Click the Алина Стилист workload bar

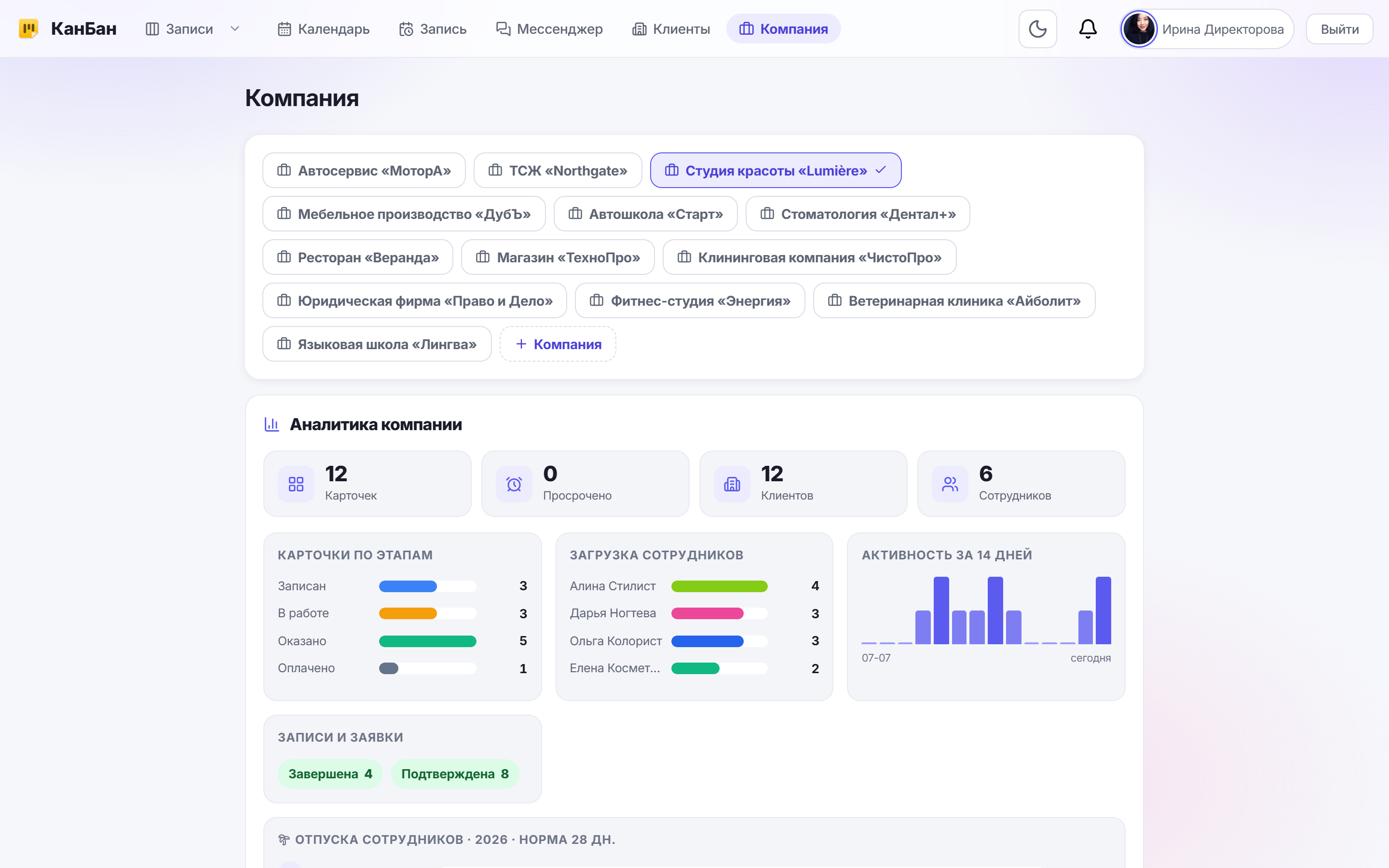tap(719, 586)
